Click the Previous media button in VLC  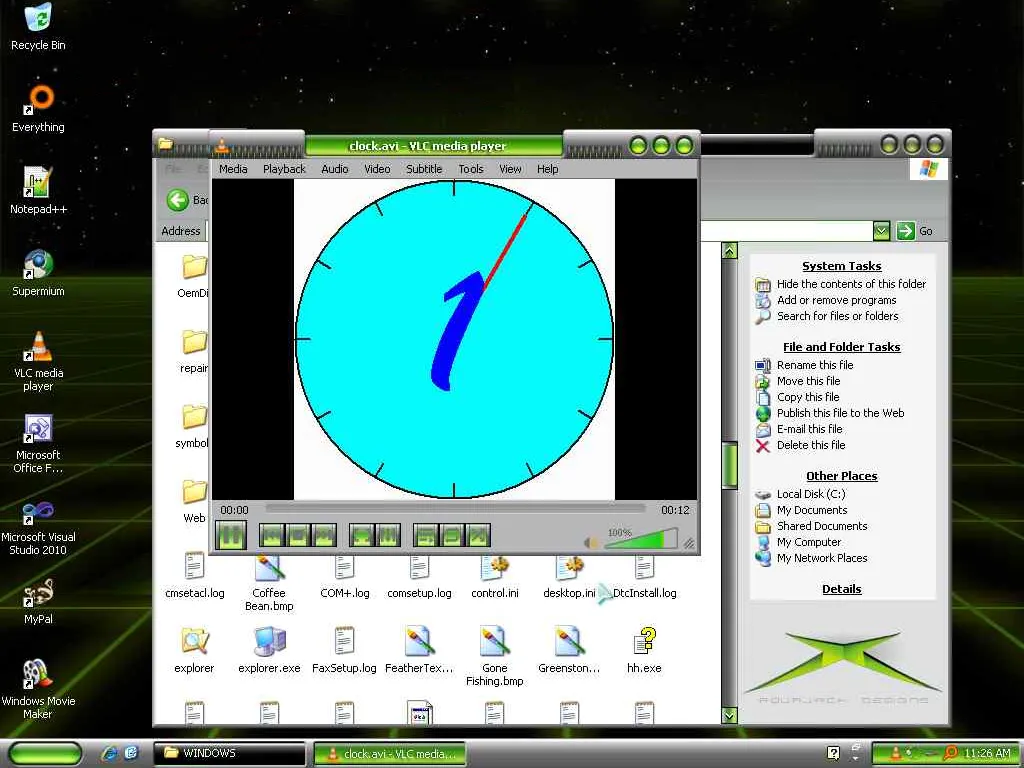[x=272, y=536]
